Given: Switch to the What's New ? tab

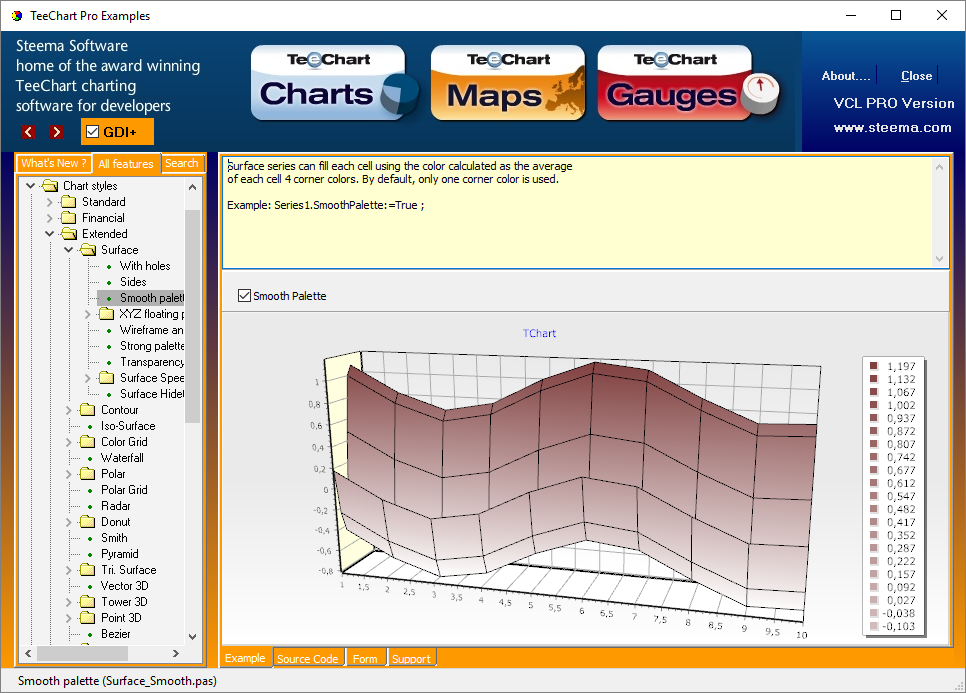Looking at the screenshot, I should 54,163.
